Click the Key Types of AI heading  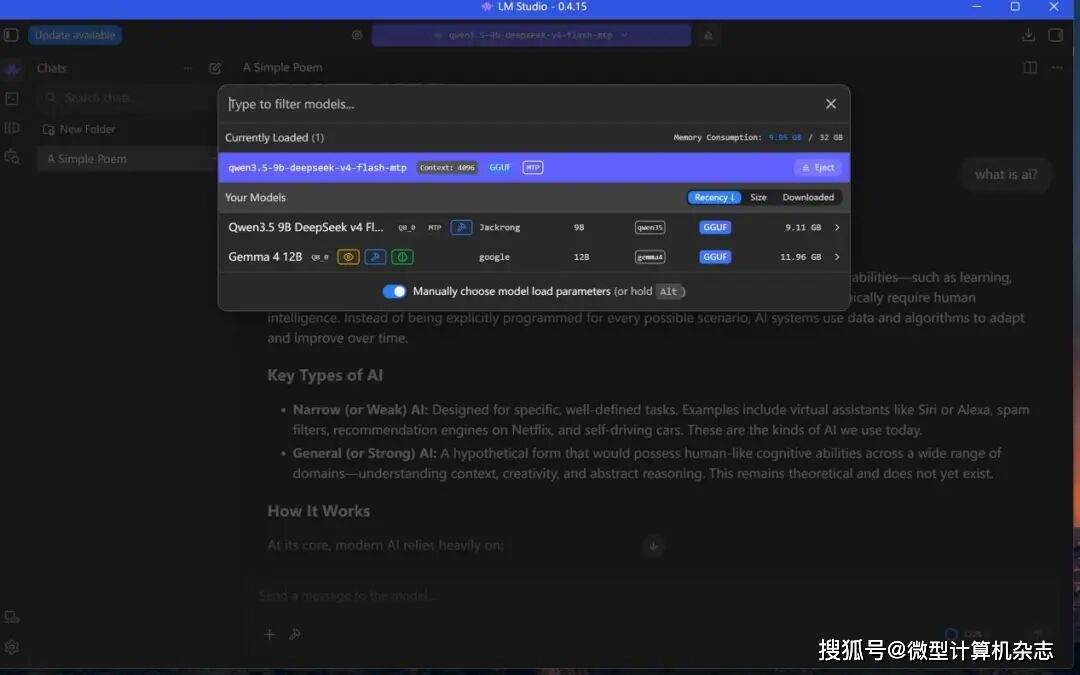pyautogui.click(x=325, y=375)
